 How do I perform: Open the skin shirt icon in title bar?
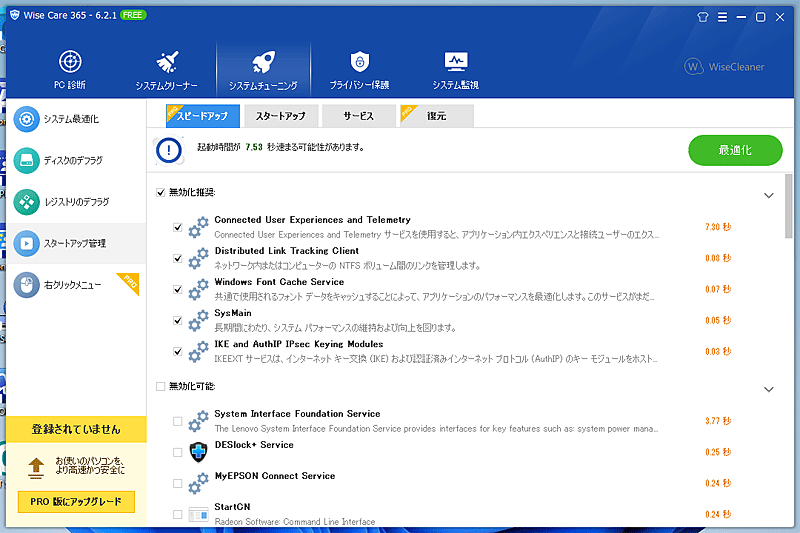[x=703, y=17]
